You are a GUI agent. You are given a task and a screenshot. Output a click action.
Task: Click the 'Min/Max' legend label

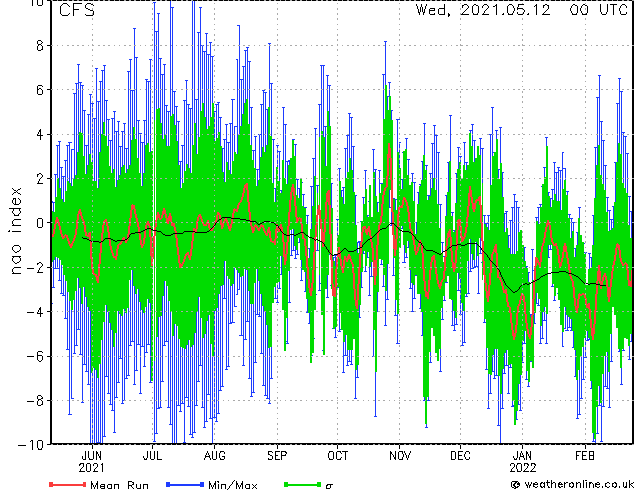click(x=232, y=485)
